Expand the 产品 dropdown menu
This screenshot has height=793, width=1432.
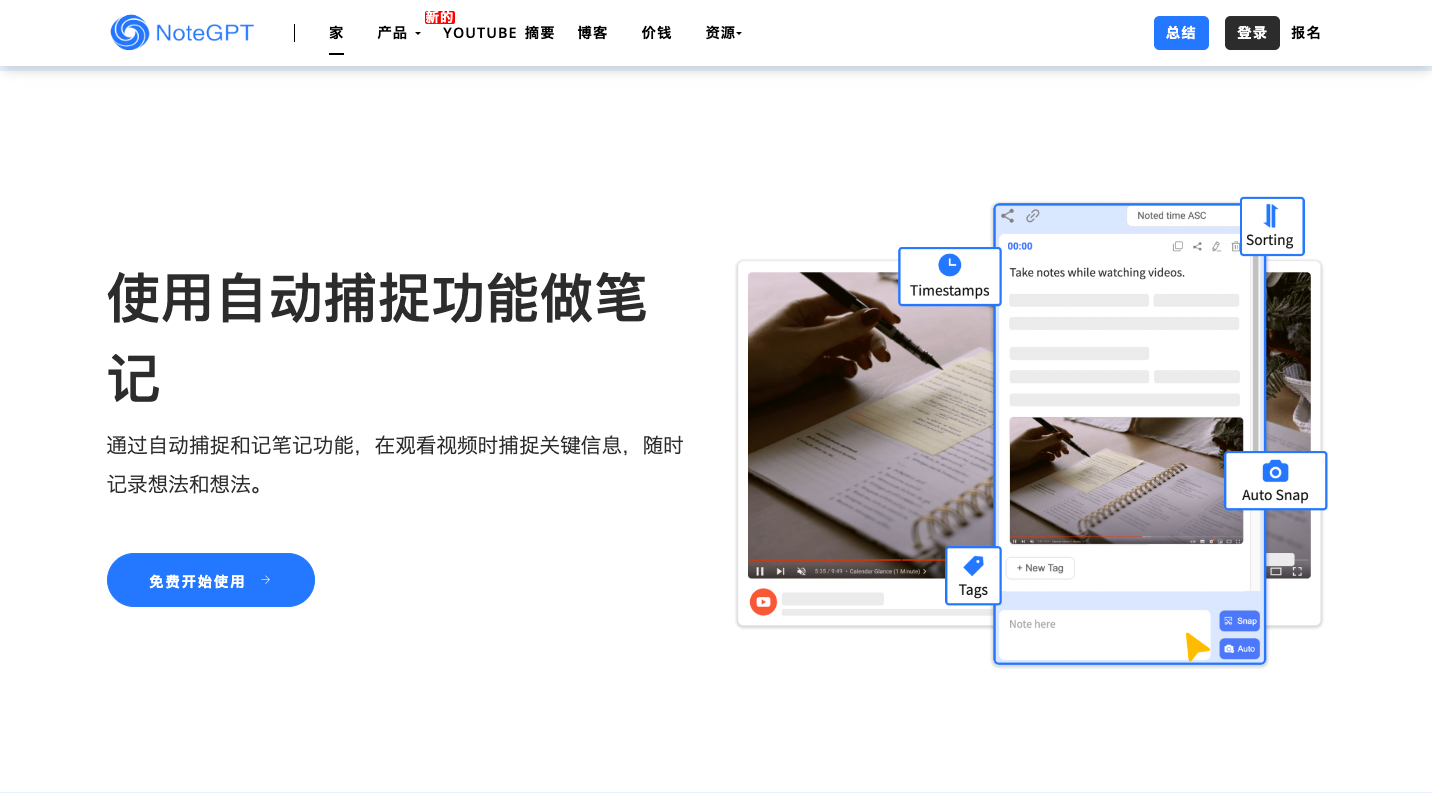398,33
